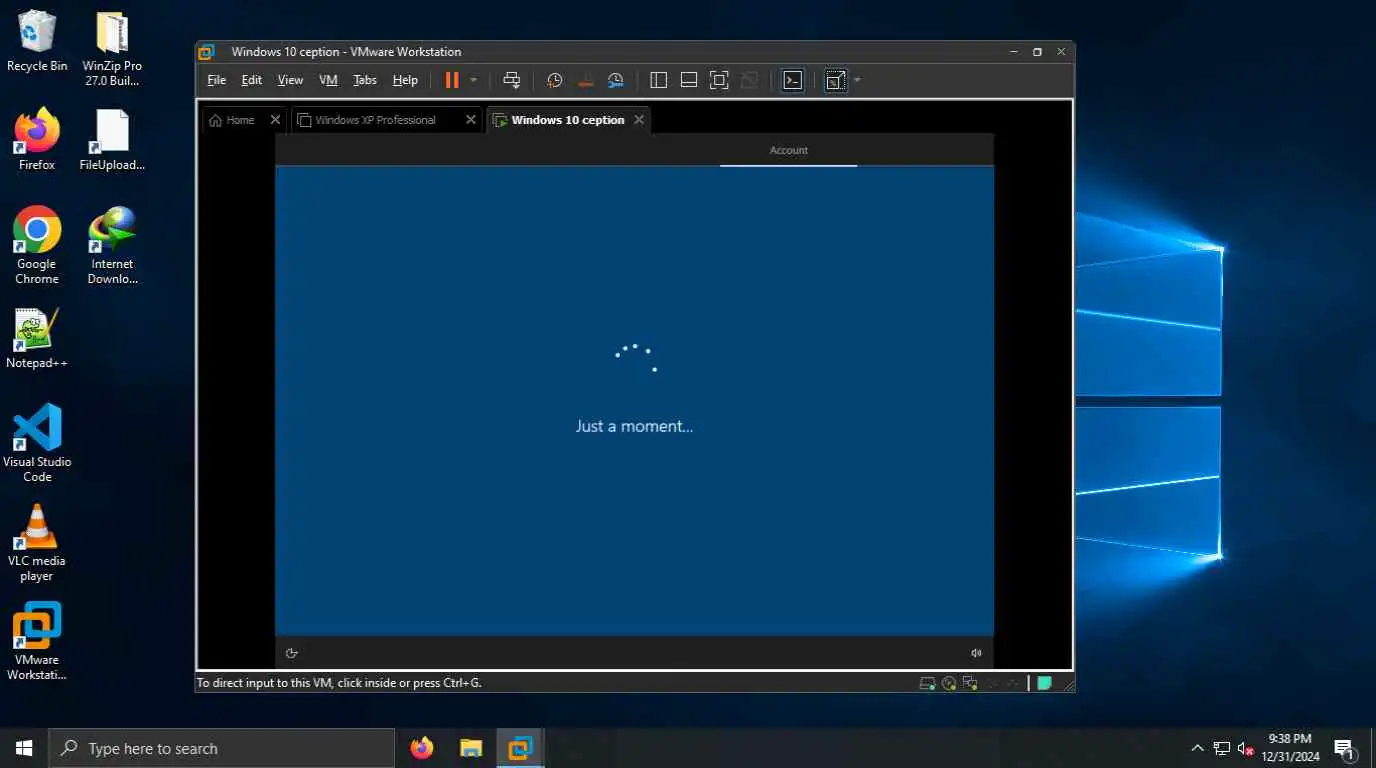Open the Help menu
This screenshot has width=1376, height=768.
(x=405, y=80)
